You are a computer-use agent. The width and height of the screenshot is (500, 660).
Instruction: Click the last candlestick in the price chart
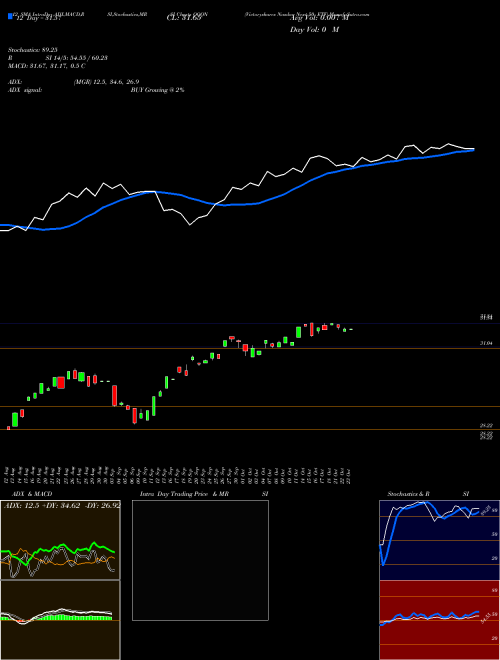[351, 330]
